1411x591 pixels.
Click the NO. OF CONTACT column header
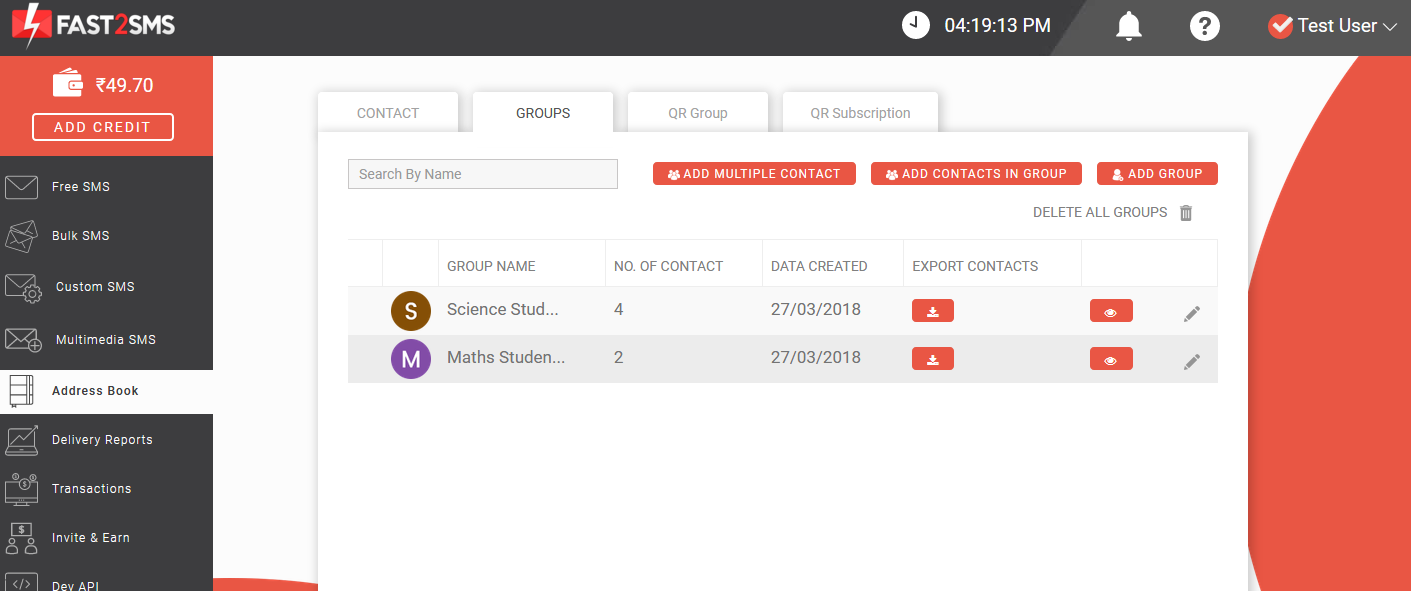pyautogui.click(x=668, y=267)
